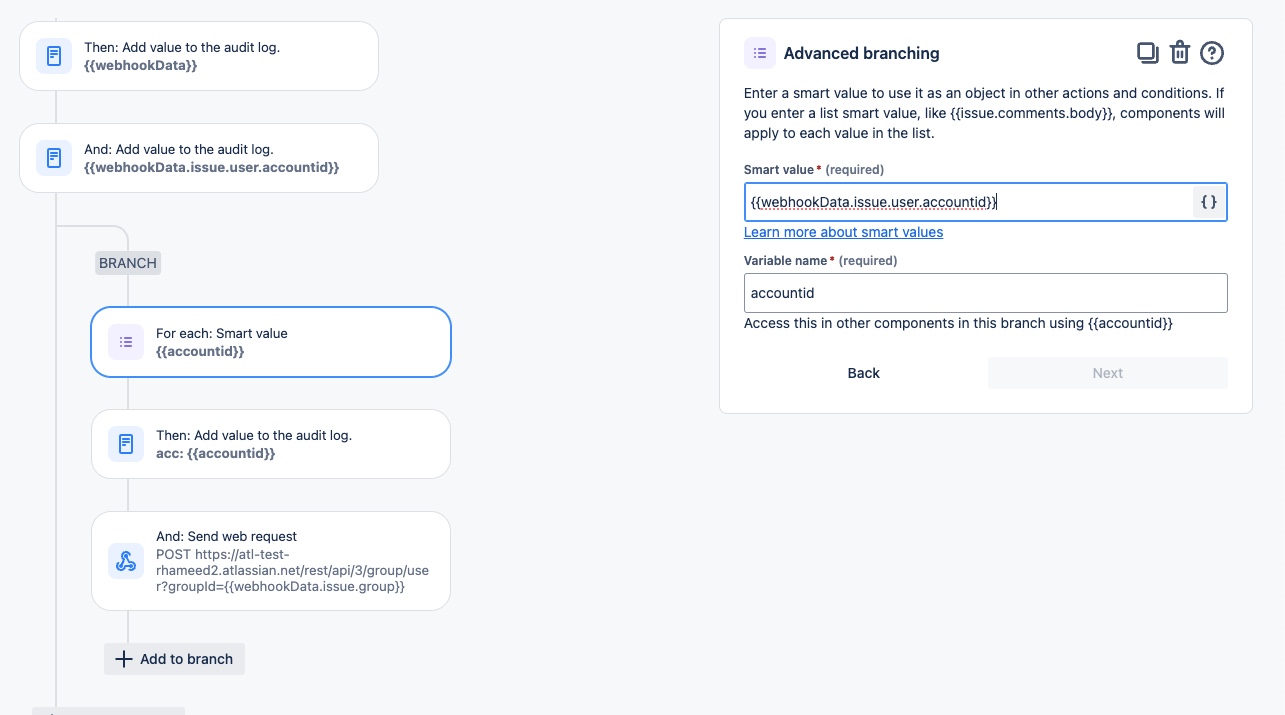Viewport: 1285px width, 715px height.
Task: Select the For each: Smart value component
Action: click(290, 342)
